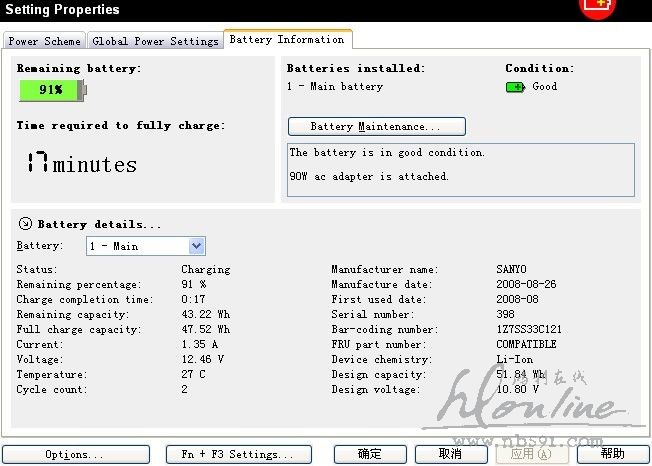
Task: Switch to the Power Scheme tab
Action: [x=45, y=41]
